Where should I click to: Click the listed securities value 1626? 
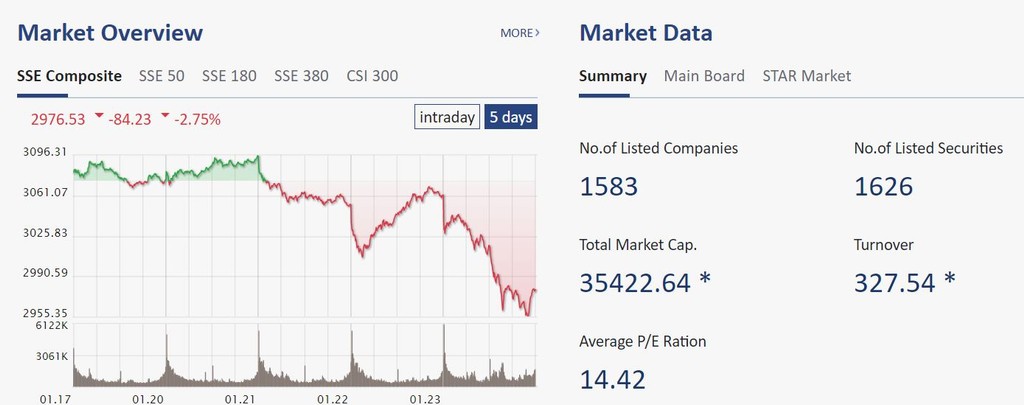click(x=883, y=186)
